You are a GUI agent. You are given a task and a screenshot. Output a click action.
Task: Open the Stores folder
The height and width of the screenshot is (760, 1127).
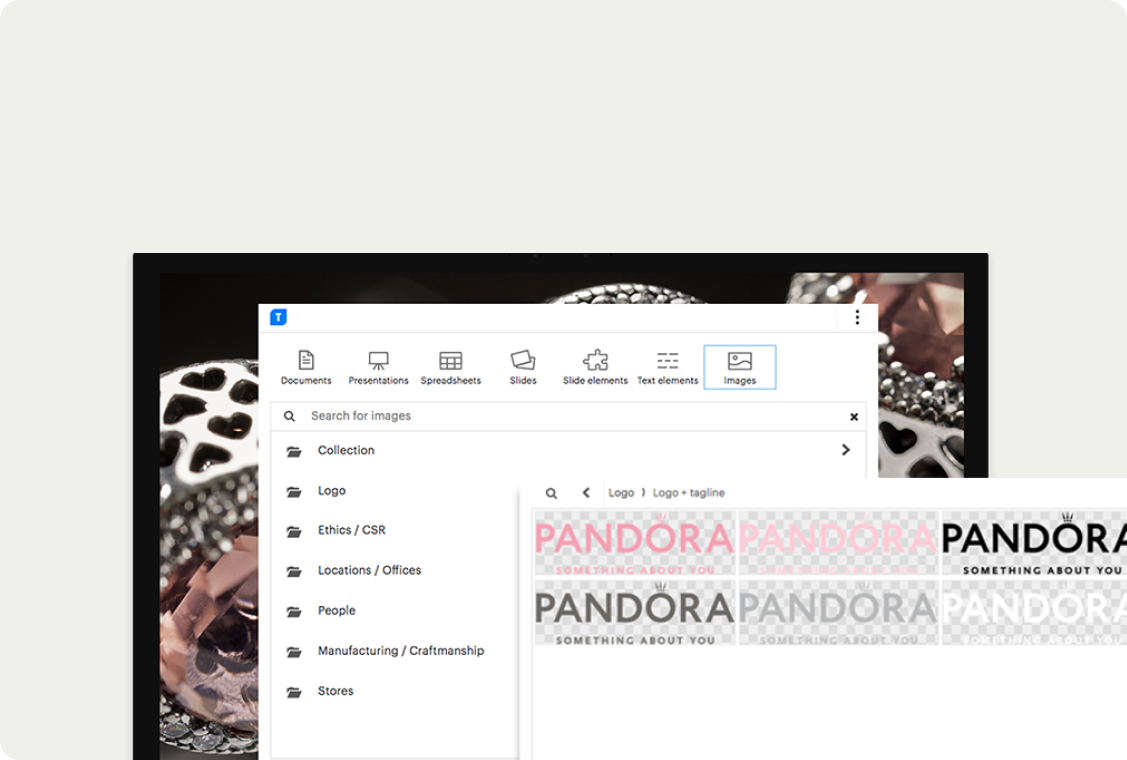[336, 690]
